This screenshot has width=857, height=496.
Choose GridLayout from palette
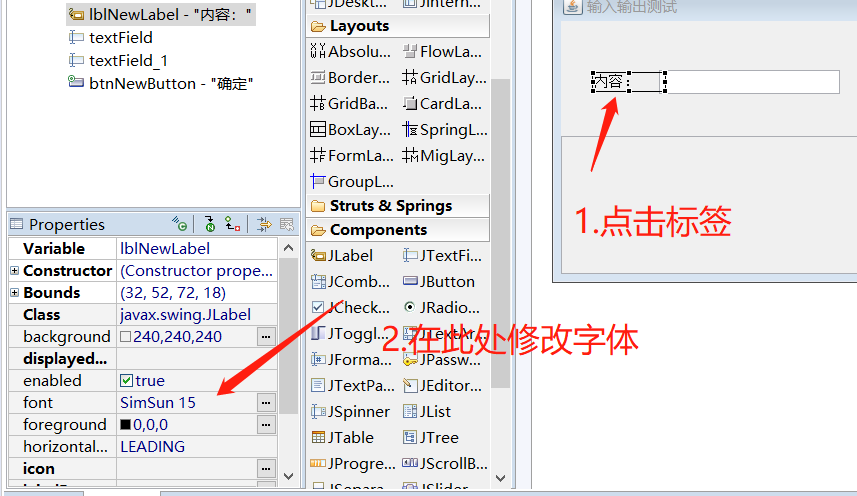pos(444,78)
